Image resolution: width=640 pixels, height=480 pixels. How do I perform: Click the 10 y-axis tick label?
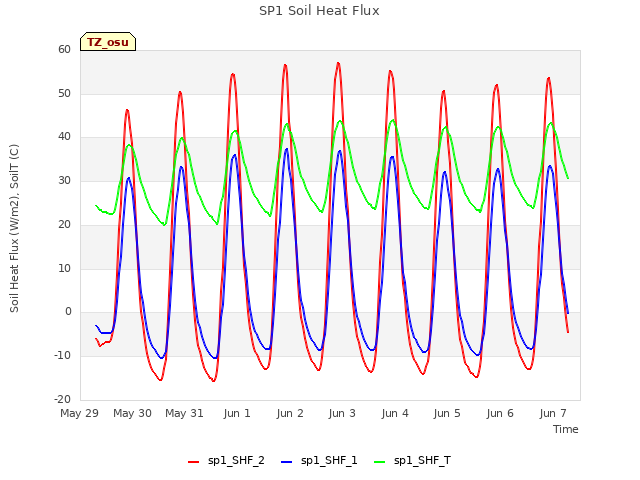click(x=64, y=269)
